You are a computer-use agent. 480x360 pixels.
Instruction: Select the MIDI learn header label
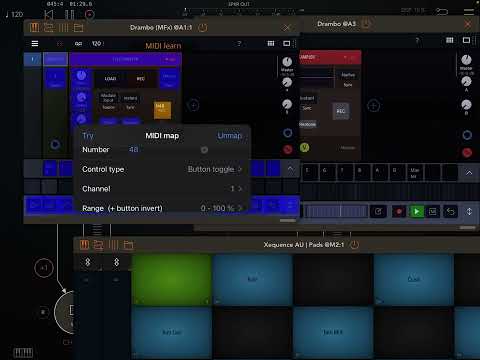coord(163,46)
